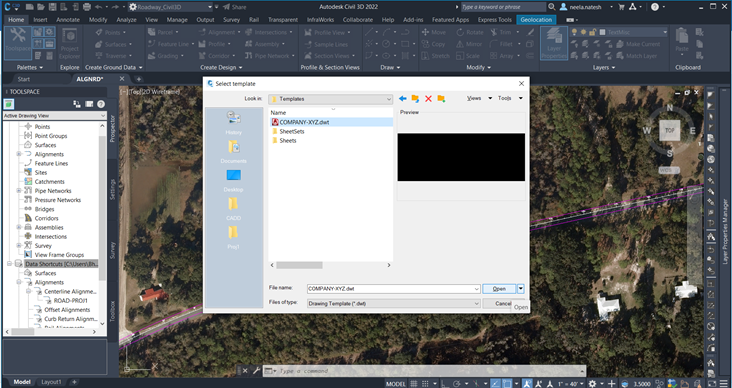Toggle the grid display in status bar
The image size is (732, 388).
tap(414, 384)
